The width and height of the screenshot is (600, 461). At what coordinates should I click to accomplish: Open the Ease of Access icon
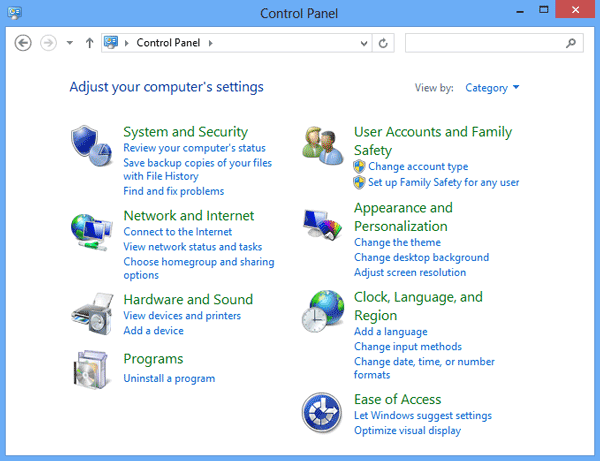[x=321, y=412]
